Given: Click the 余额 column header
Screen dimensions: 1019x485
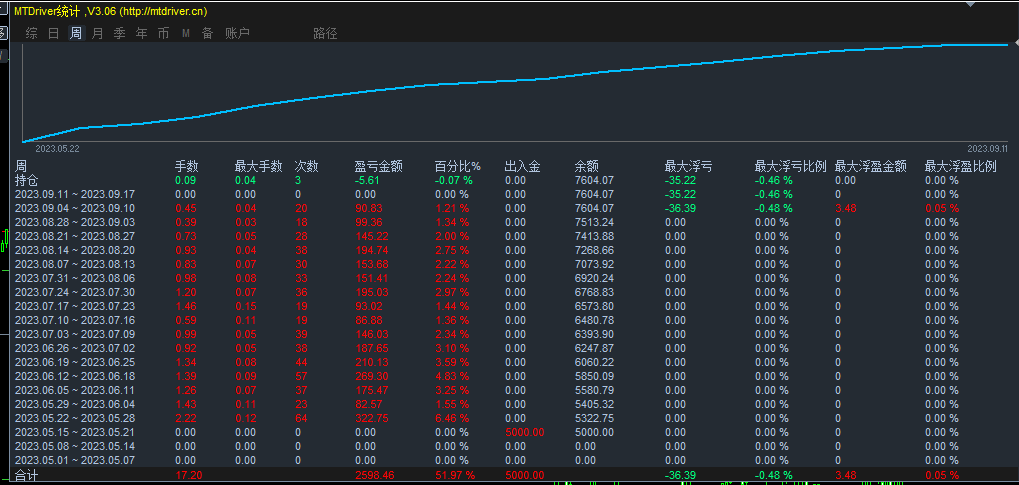Looking at the screenshot, I should (587, 166).
